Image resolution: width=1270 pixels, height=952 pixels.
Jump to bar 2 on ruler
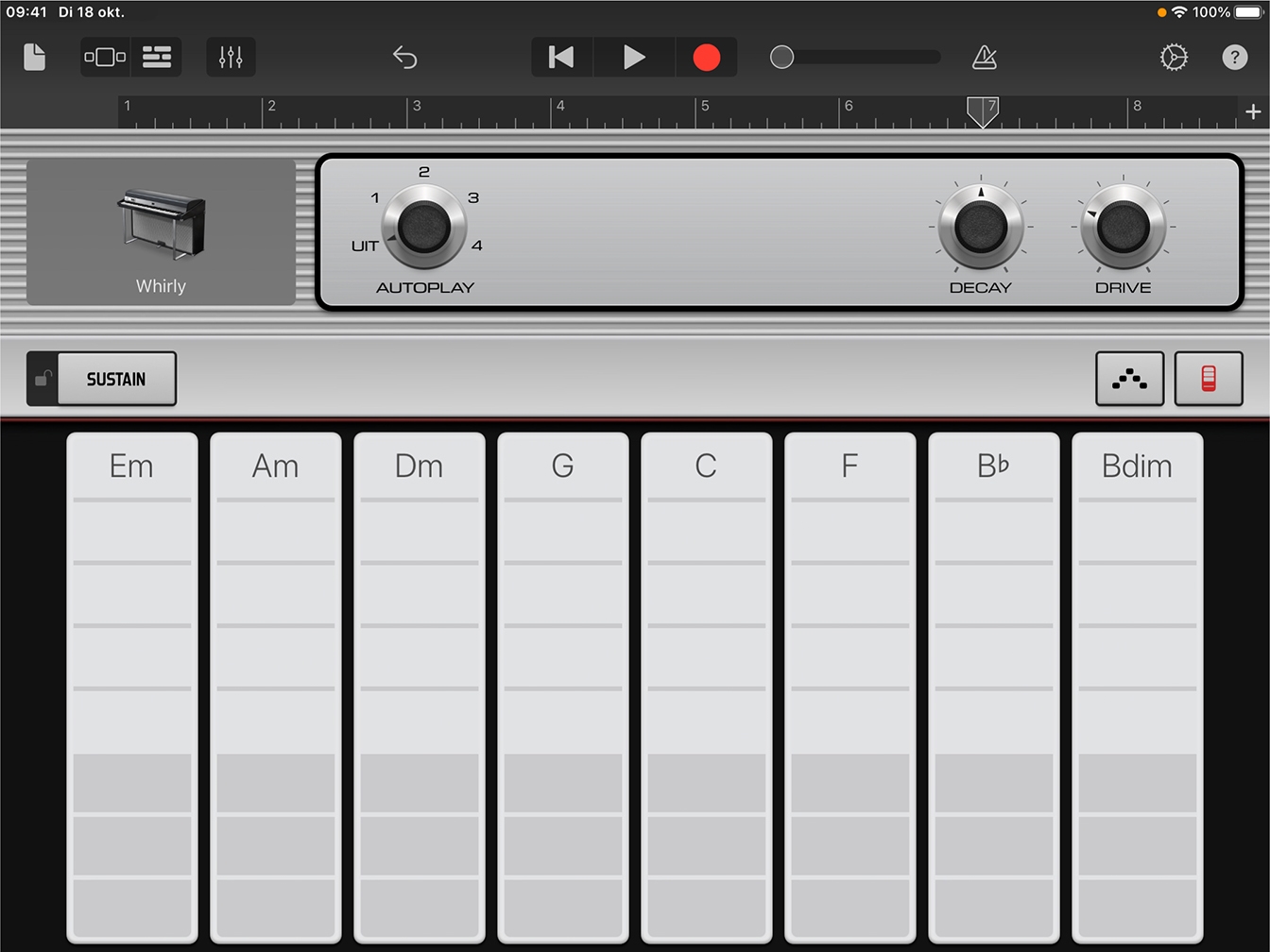coord(271,106)
